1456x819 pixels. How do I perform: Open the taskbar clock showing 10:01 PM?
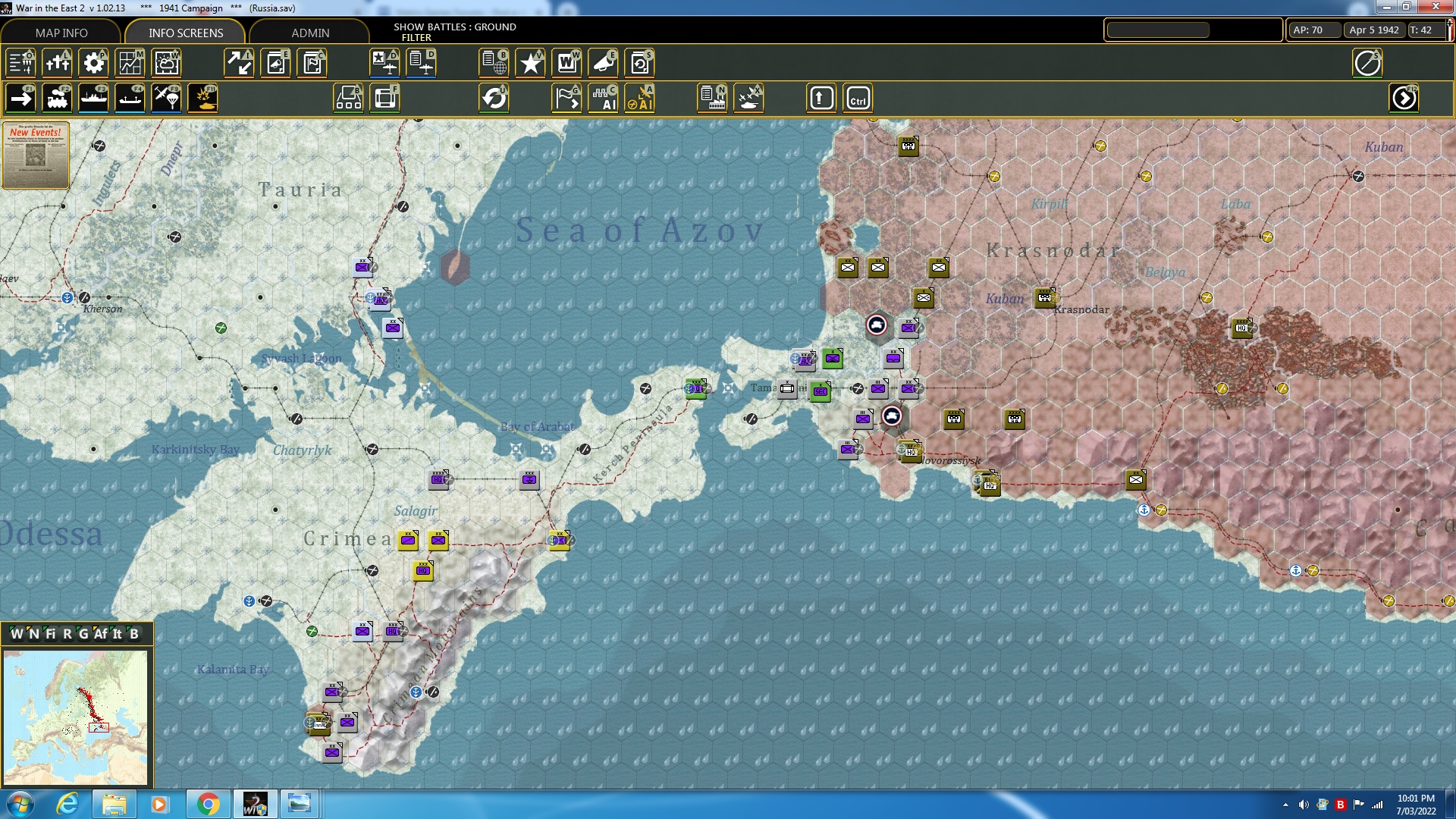point(1416,804)
